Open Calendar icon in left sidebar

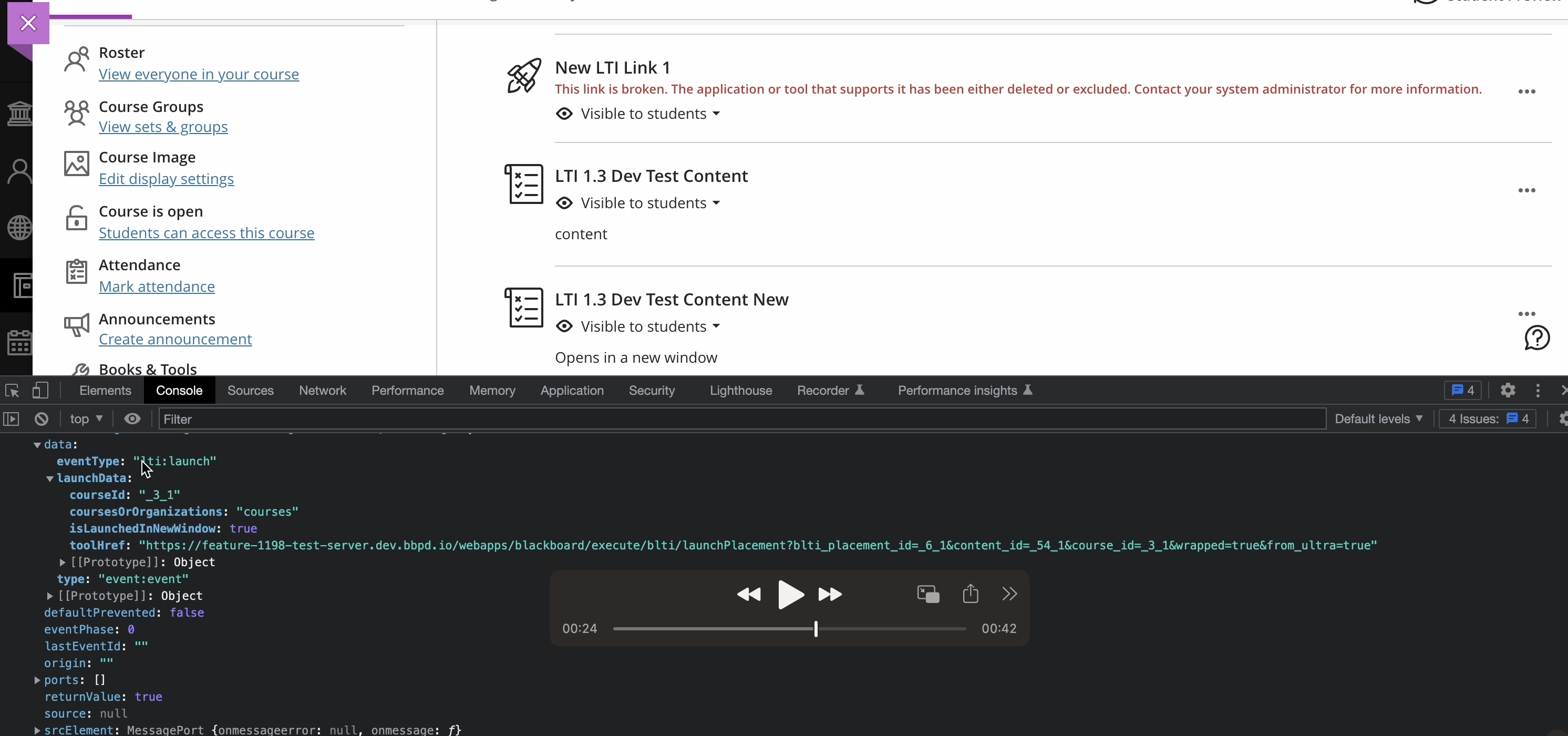point(19,342)
